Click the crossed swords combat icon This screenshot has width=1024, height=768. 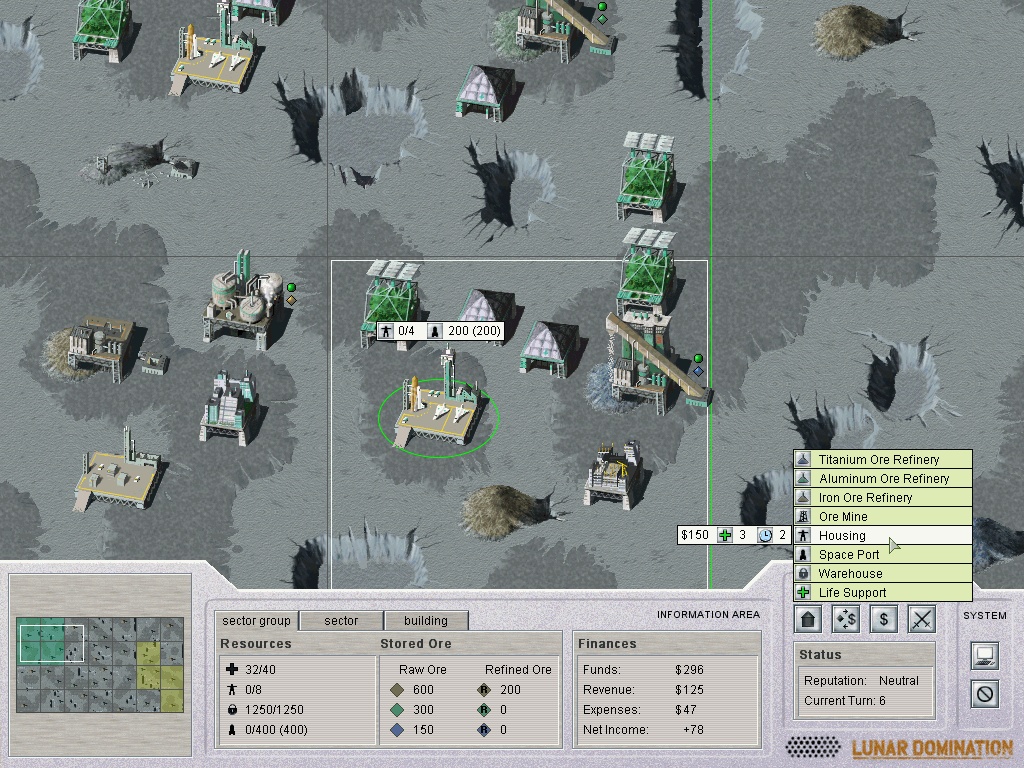(921, 619)
